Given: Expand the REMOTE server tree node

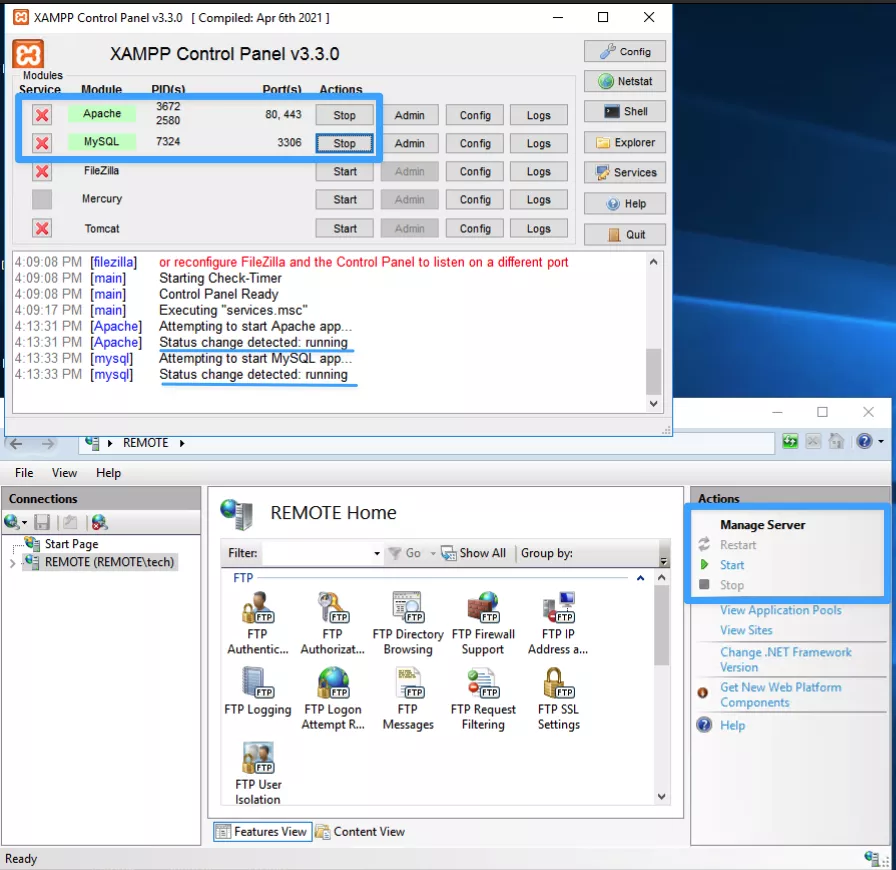Looking at the screenshot, I should (x=12, y=563).
